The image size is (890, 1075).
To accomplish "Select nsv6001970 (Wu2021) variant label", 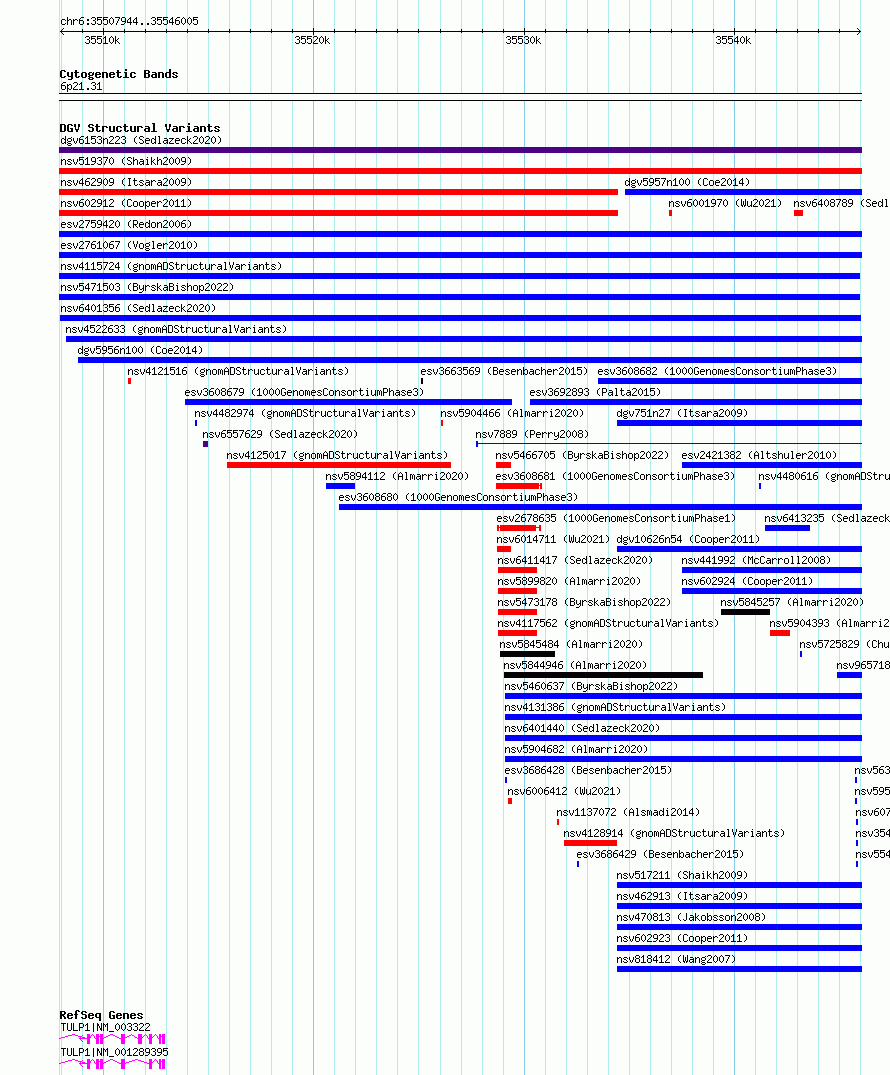I will pos(725,203).
